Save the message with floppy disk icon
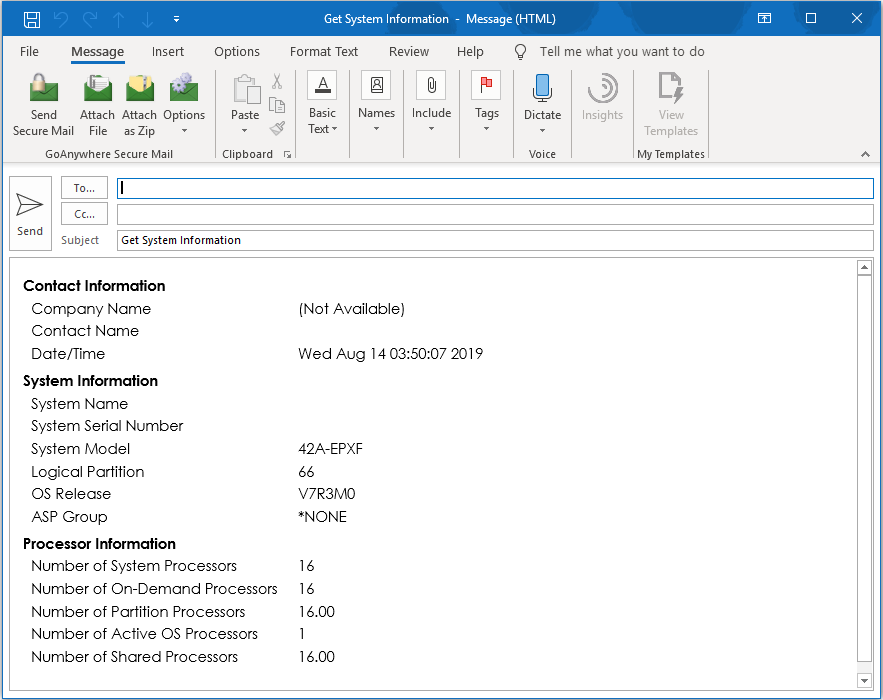 coord(32,19)
